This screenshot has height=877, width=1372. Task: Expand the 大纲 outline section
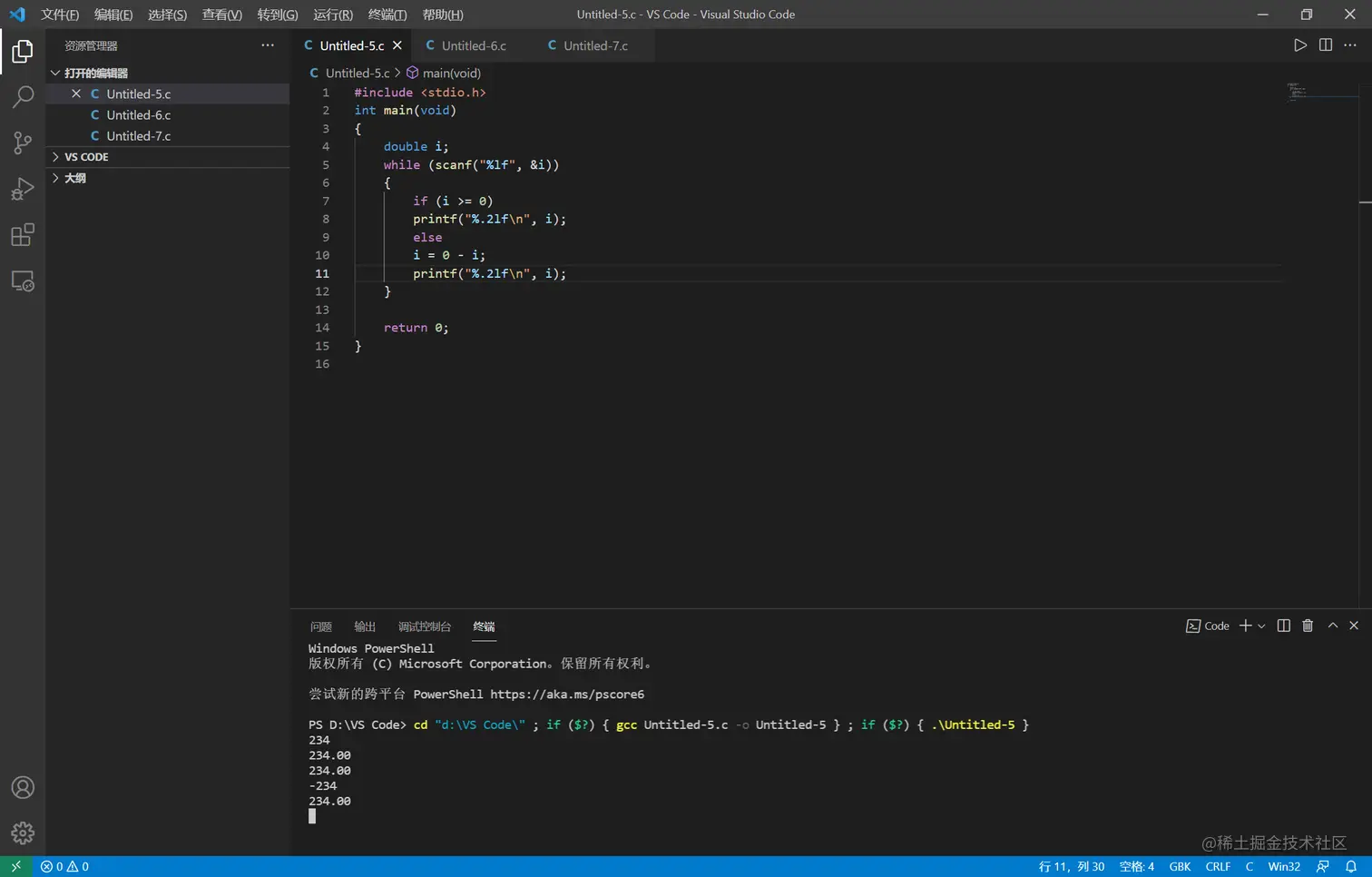[x=55, y=178]
